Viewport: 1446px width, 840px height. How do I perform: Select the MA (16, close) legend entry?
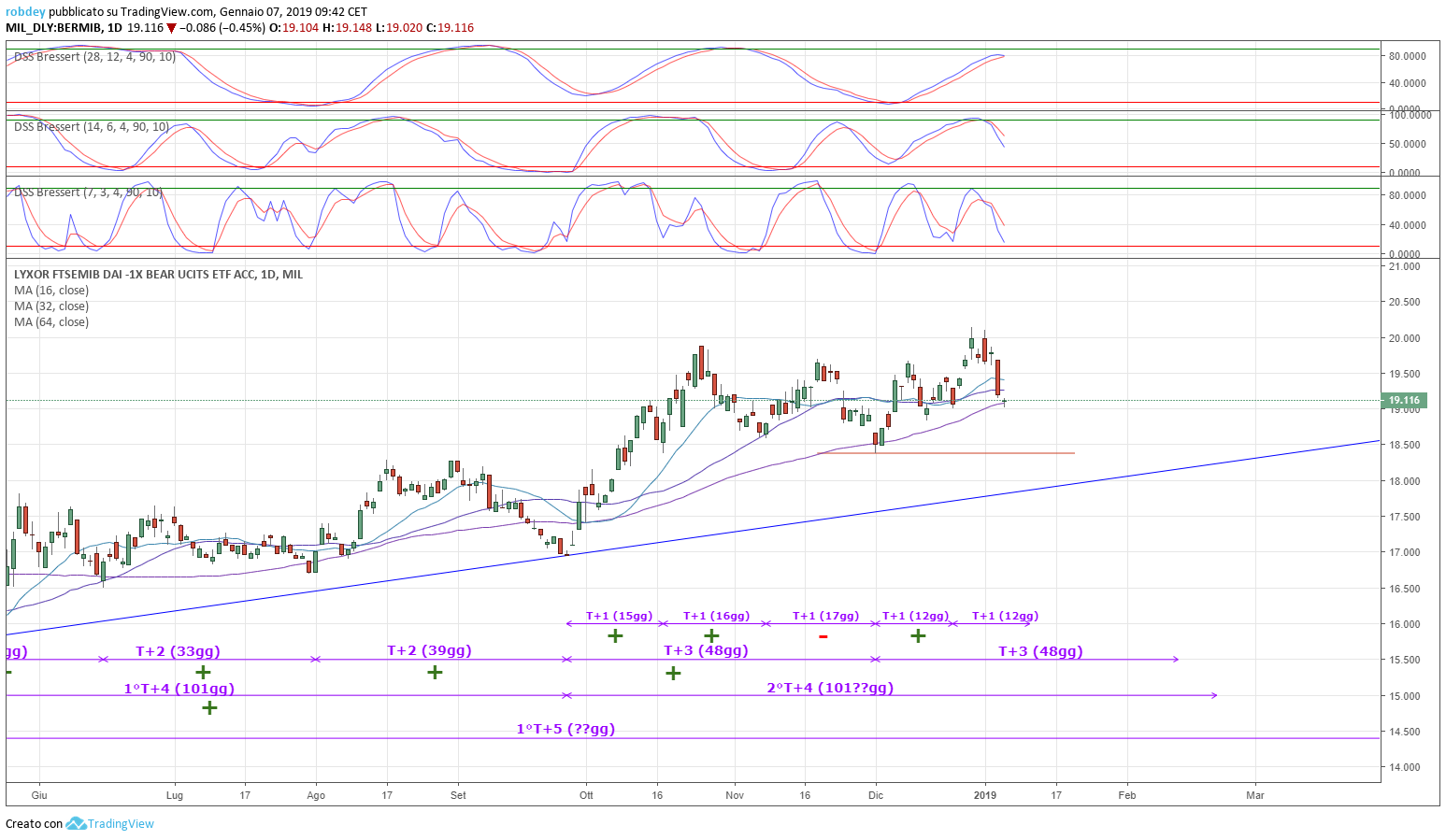(51, 290)
